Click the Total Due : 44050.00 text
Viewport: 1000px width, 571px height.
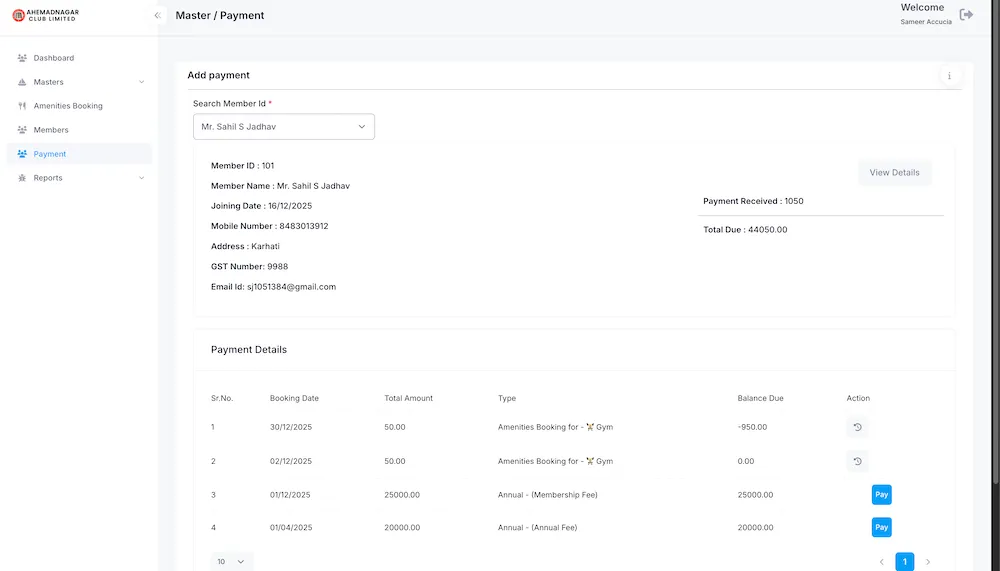745,230
